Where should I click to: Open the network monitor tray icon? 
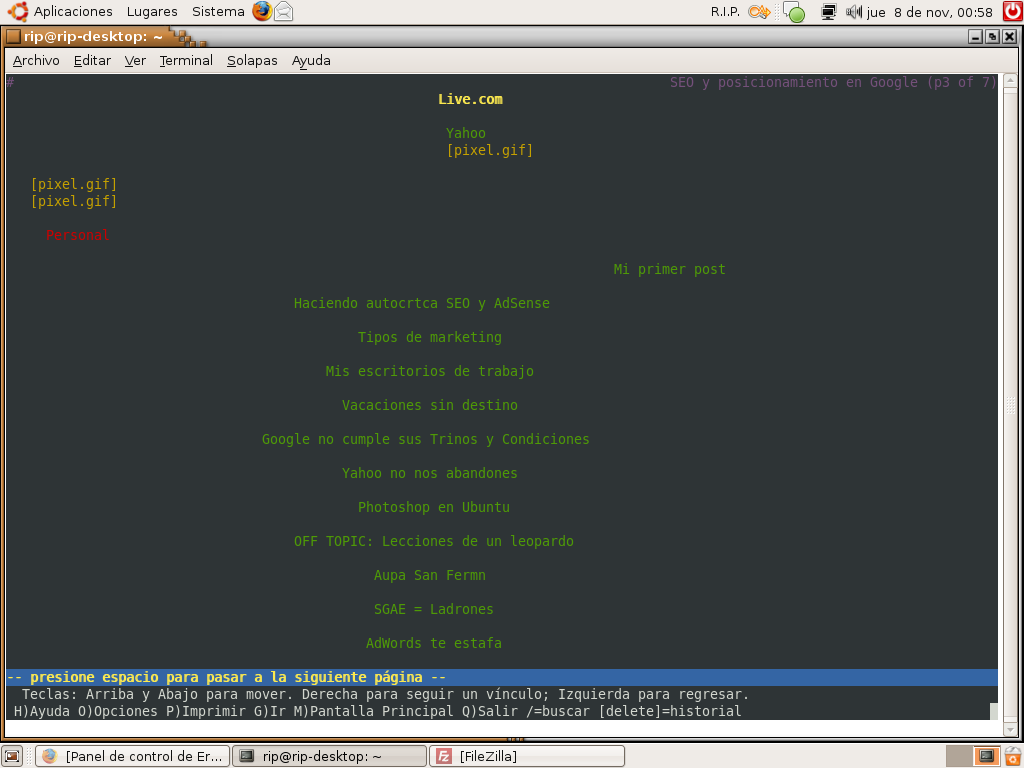pos(829,12)
